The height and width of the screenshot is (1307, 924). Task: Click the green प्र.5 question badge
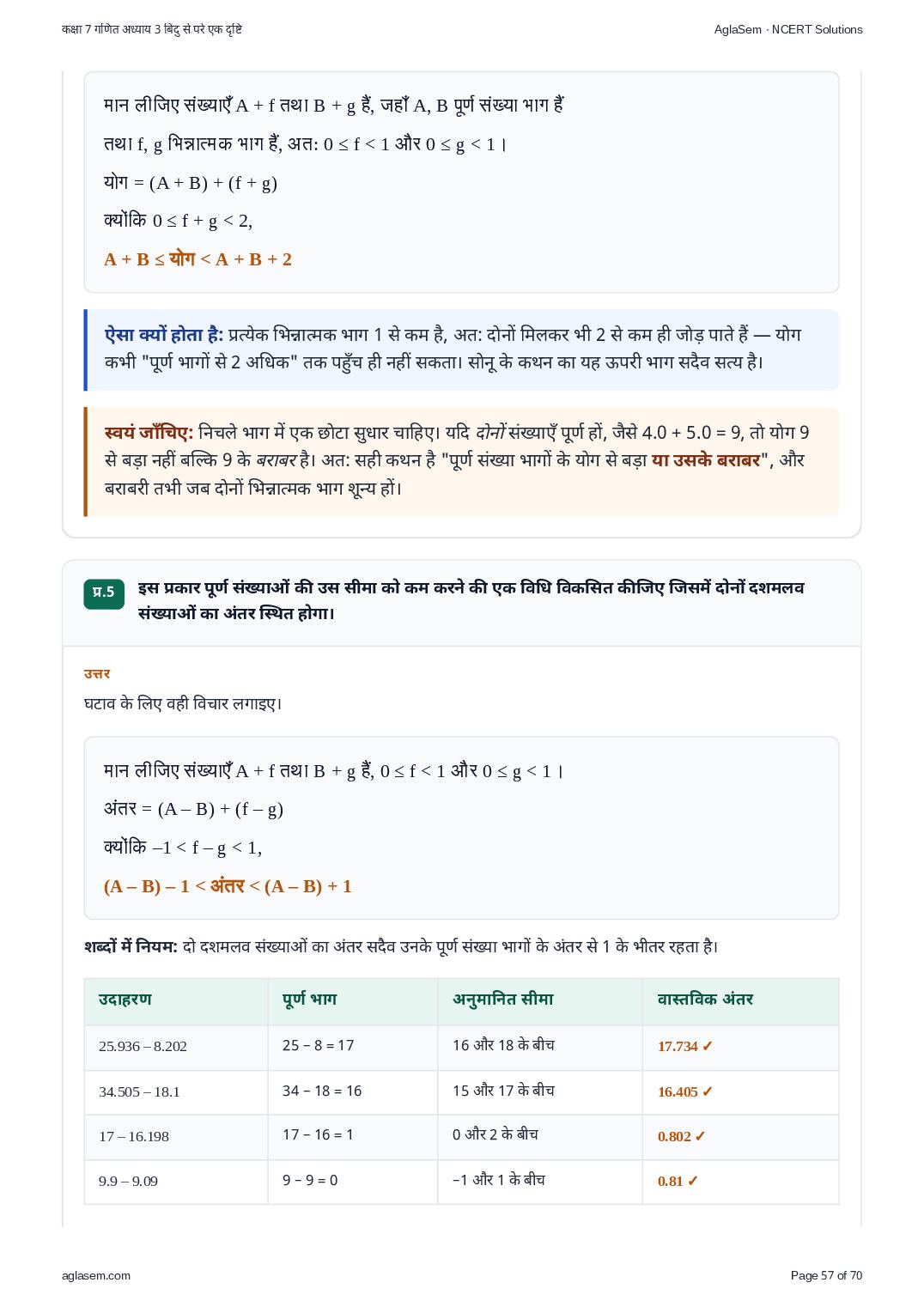pyautogui.click(x=104, y=593)
